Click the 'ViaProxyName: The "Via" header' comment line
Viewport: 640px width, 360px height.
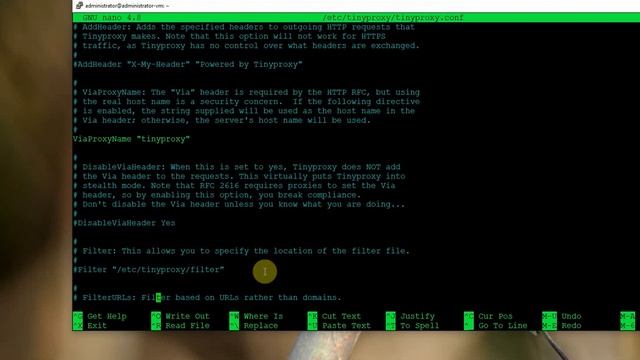(x=247, y=92)
